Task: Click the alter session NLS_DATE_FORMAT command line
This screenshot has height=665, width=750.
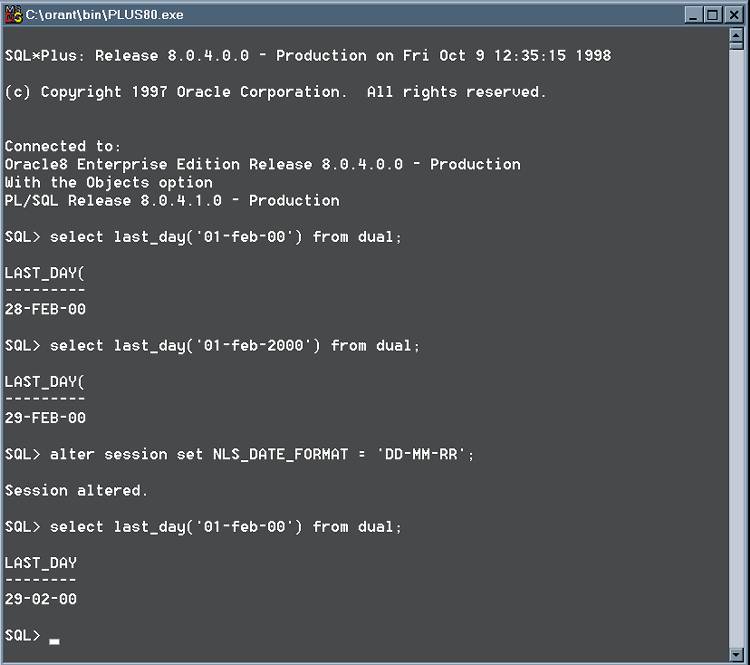Action: (x=239, y=454)
